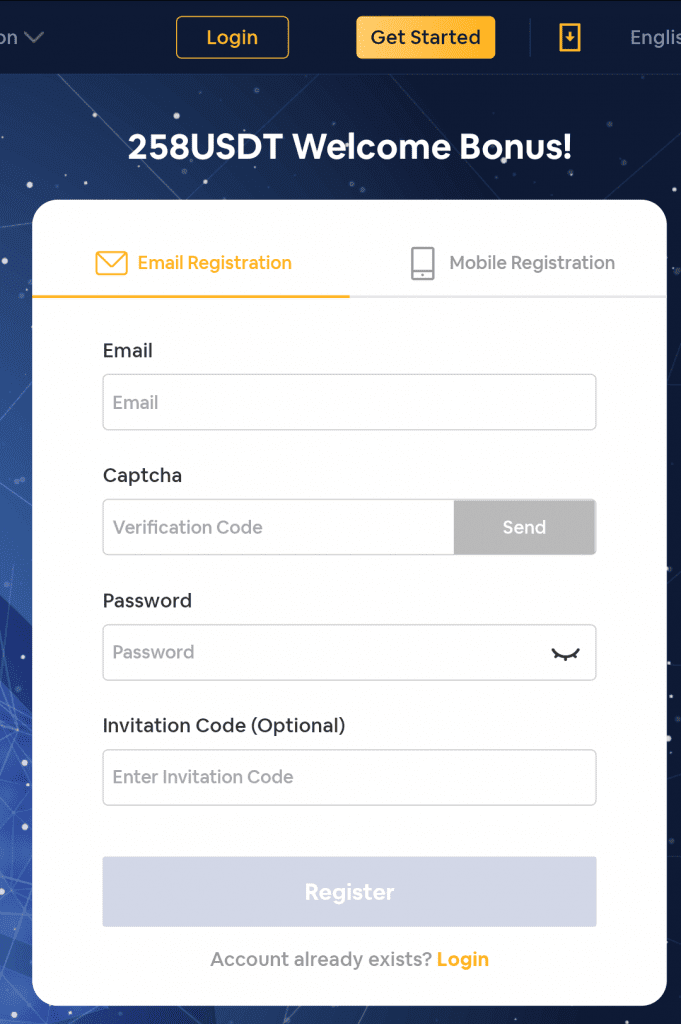Select the Password input field
This screenshot has width=681, height=1024.
coord(320,652)
